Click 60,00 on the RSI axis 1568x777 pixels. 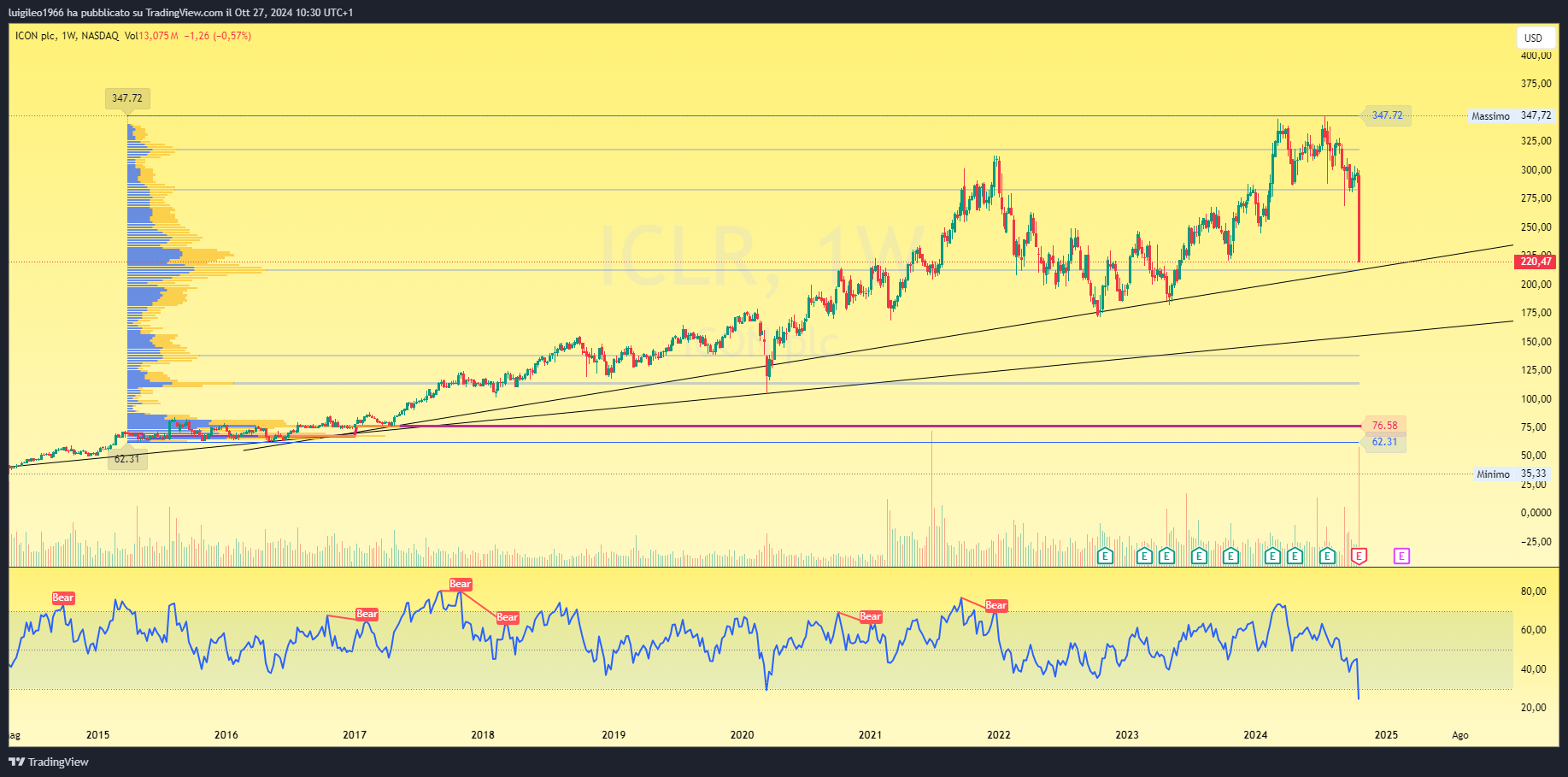pyautogui.click(x=1533, y=630)
